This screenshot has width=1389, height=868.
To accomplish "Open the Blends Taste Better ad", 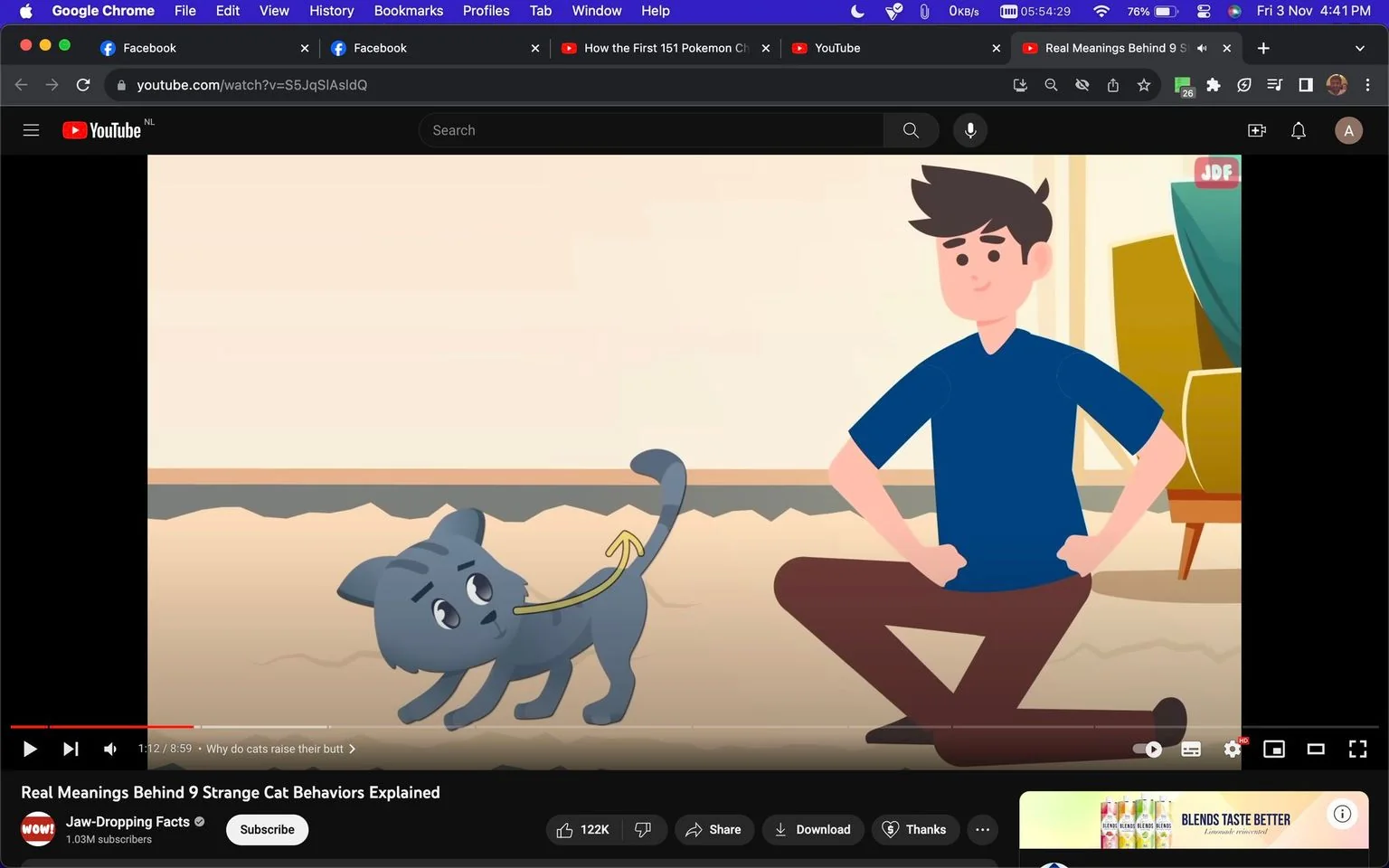I will click(1194, 820).
